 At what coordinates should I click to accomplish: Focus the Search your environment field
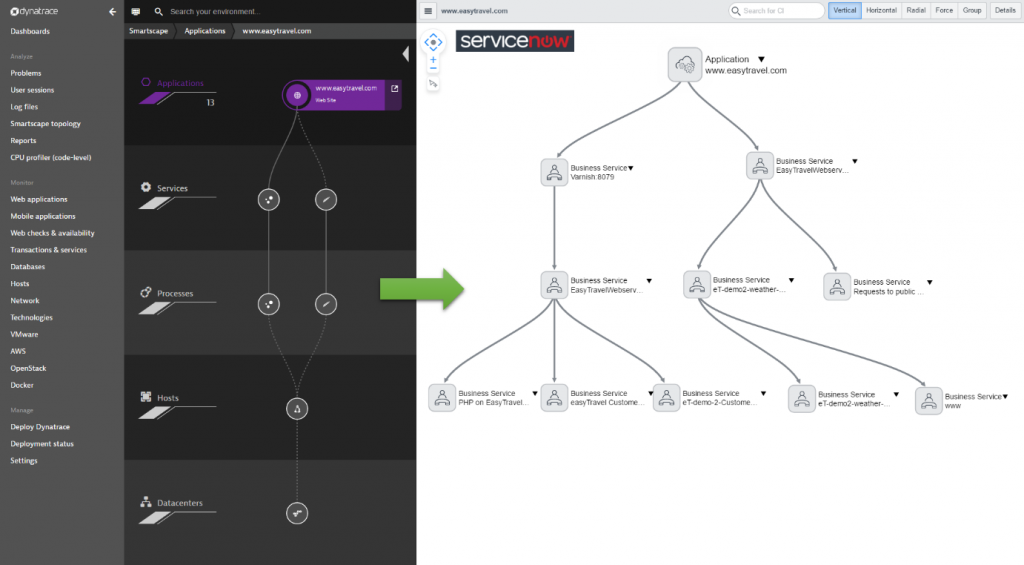coord(216,12)
